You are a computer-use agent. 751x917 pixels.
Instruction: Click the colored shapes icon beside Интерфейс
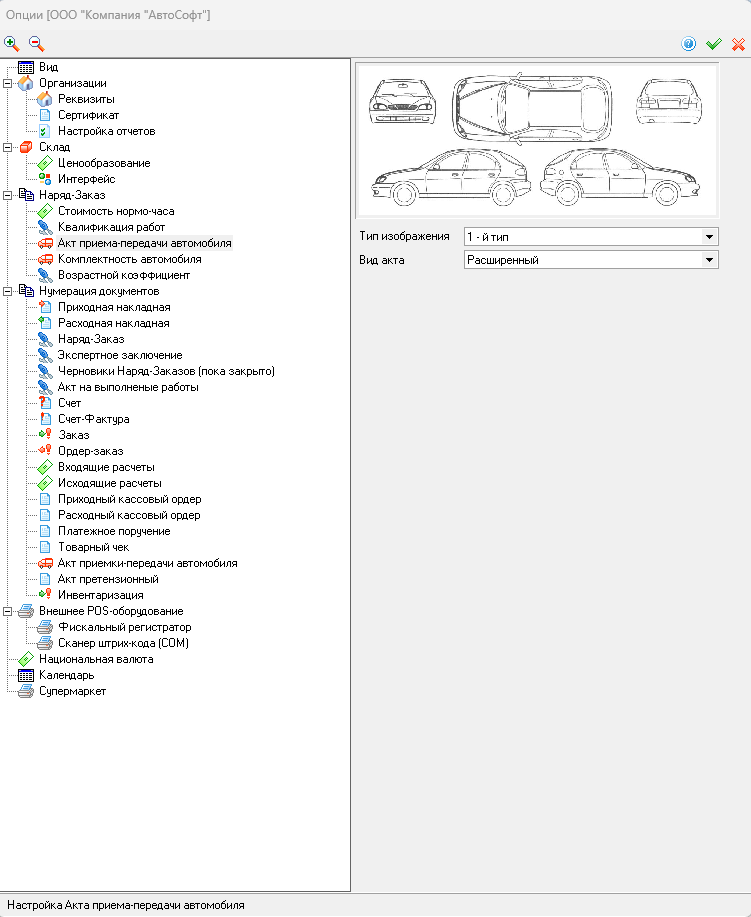coord(44,179)
